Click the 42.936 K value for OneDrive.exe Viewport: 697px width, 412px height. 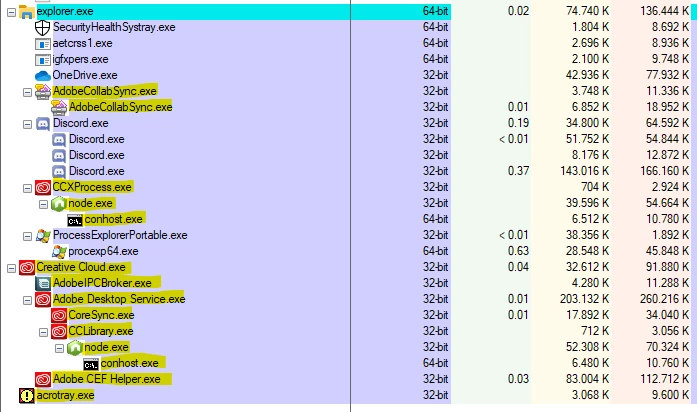tap(587, 75)
